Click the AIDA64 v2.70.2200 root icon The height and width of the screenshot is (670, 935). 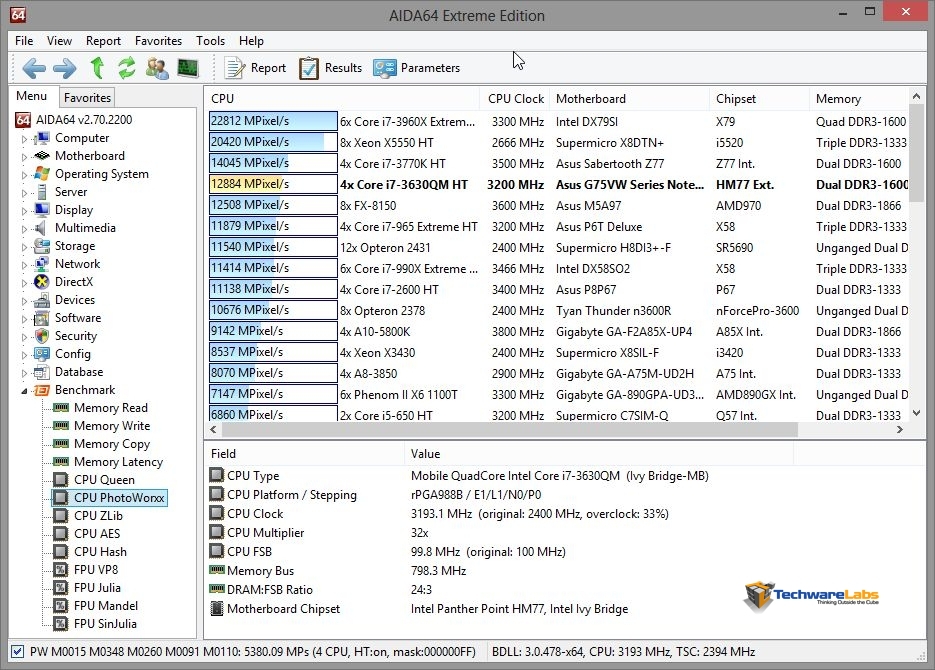point(23,120)
